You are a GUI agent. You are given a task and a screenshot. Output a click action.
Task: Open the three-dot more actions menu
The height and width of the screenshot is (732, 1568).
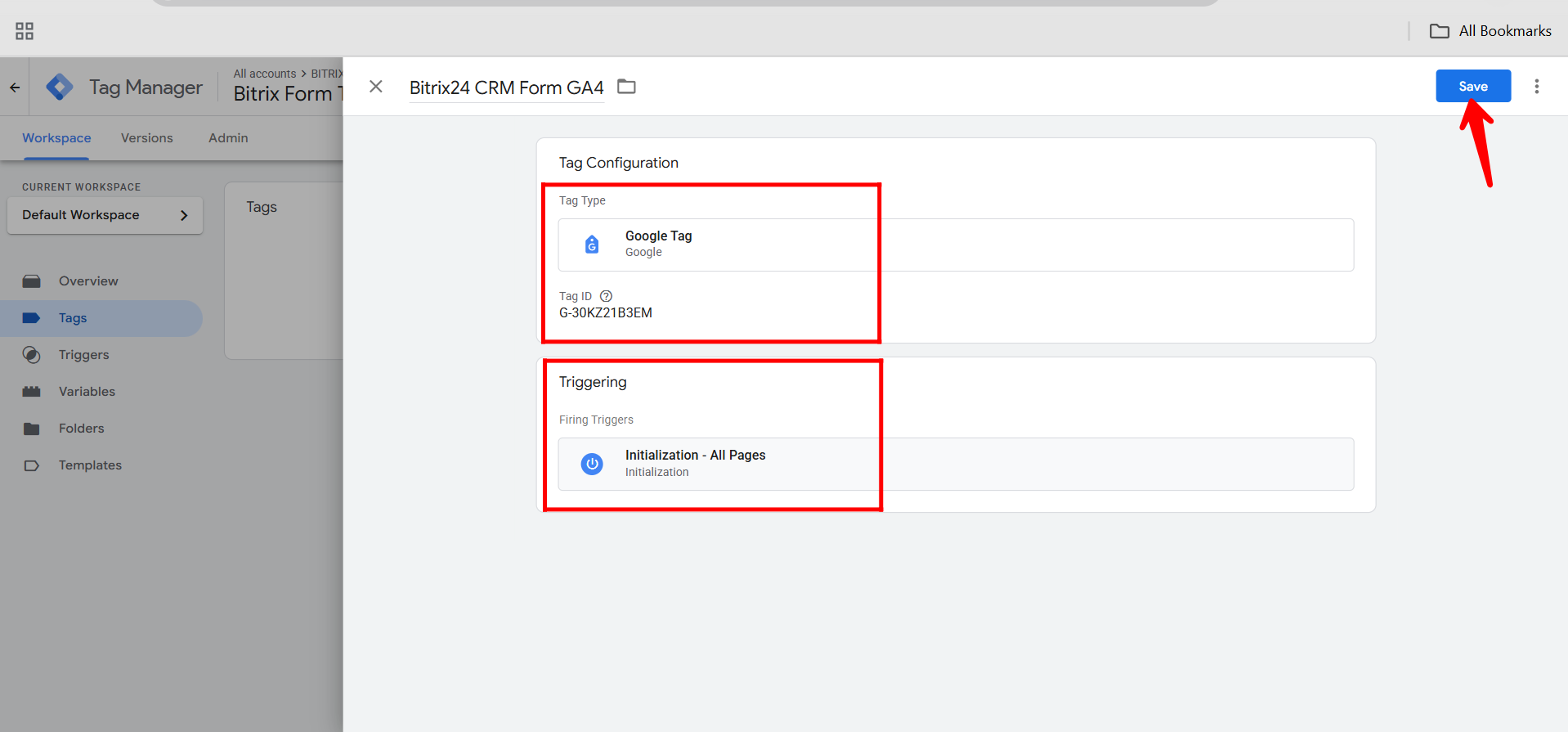pyautogui.click(x=1537, y=87)
